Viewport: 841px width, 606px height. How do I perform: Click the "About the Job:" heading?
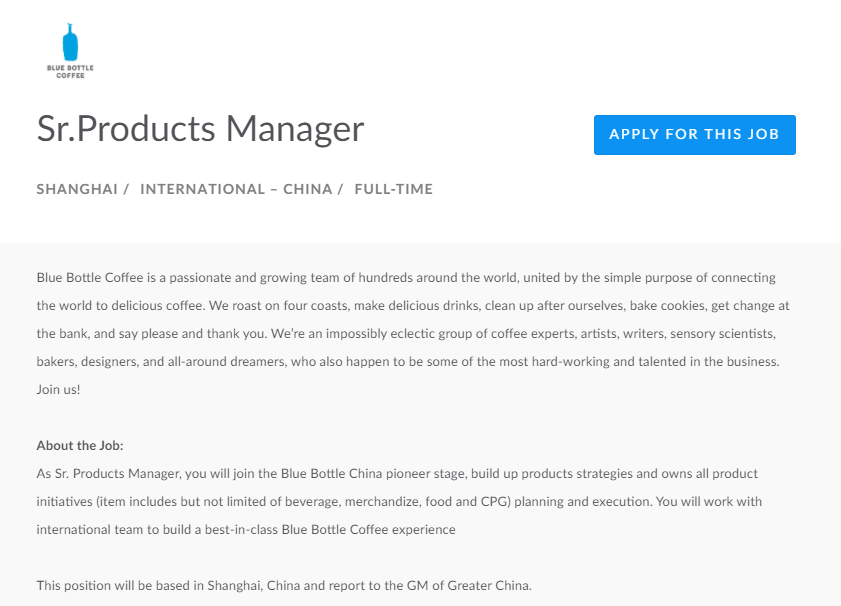[80, 445]
